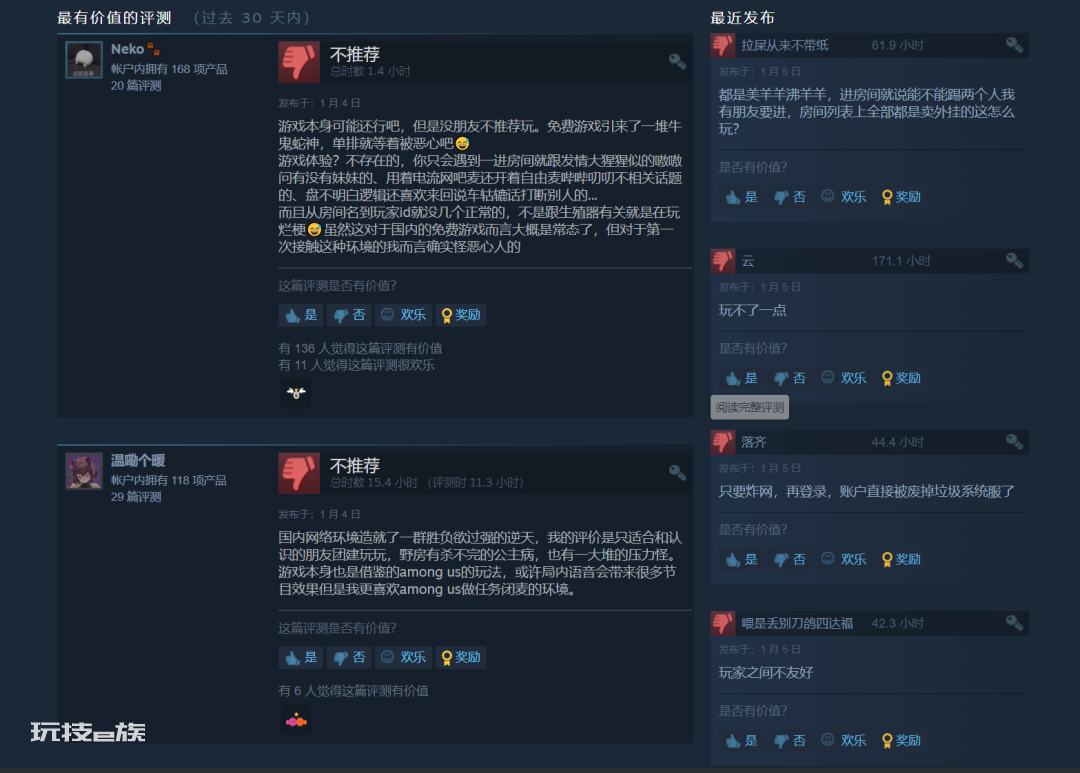Mark Neko's review as helpful with 是
This screenshot has height=773, width=1080.
click(x=301, y=315)
